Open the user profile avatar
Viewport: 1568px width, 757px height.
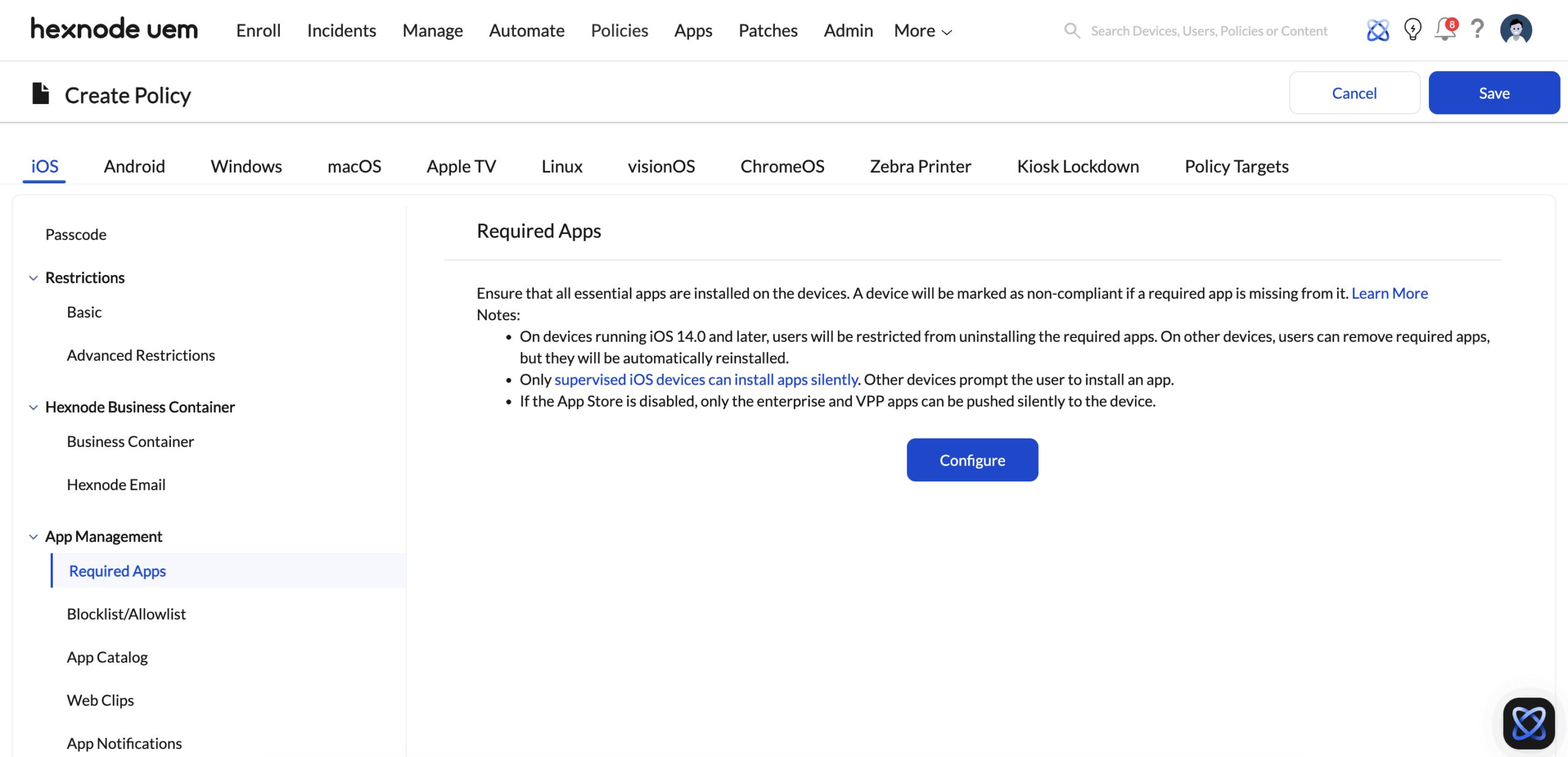[x=1516, y=29]
